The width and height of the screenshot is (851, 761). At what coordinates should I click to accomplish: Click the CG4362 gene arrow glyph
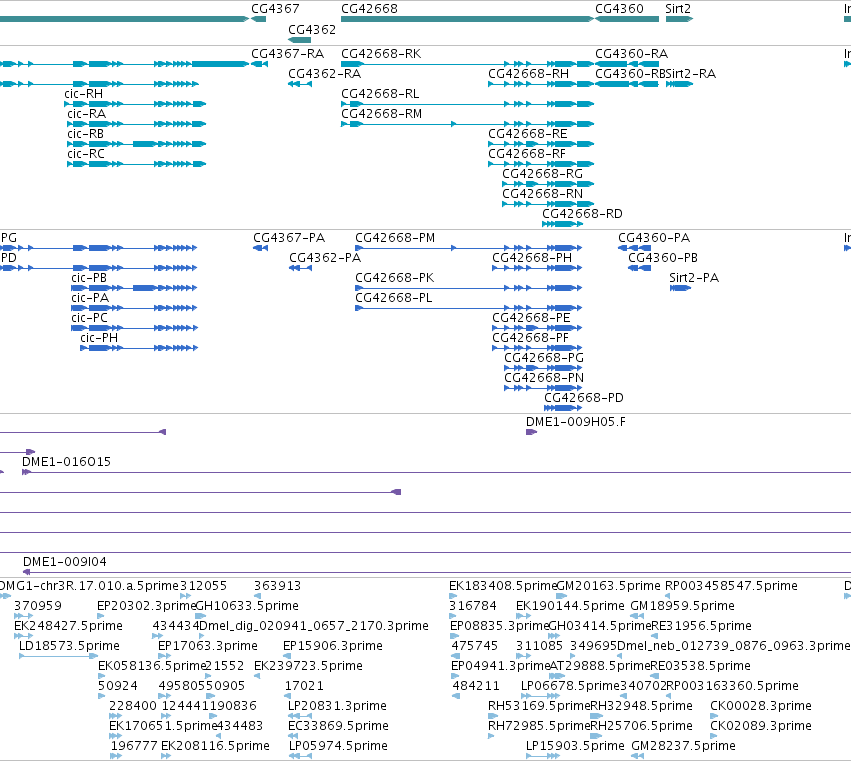tap(299, 40)
